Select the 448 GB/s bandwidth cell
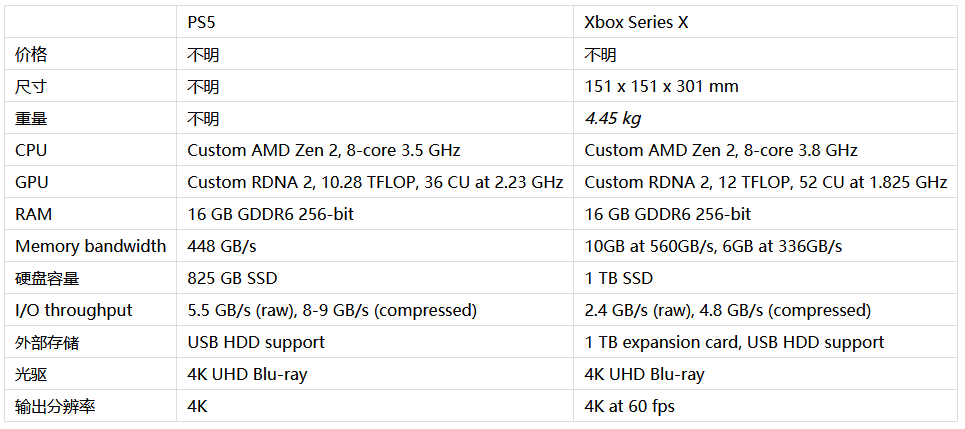 point(222,246)
